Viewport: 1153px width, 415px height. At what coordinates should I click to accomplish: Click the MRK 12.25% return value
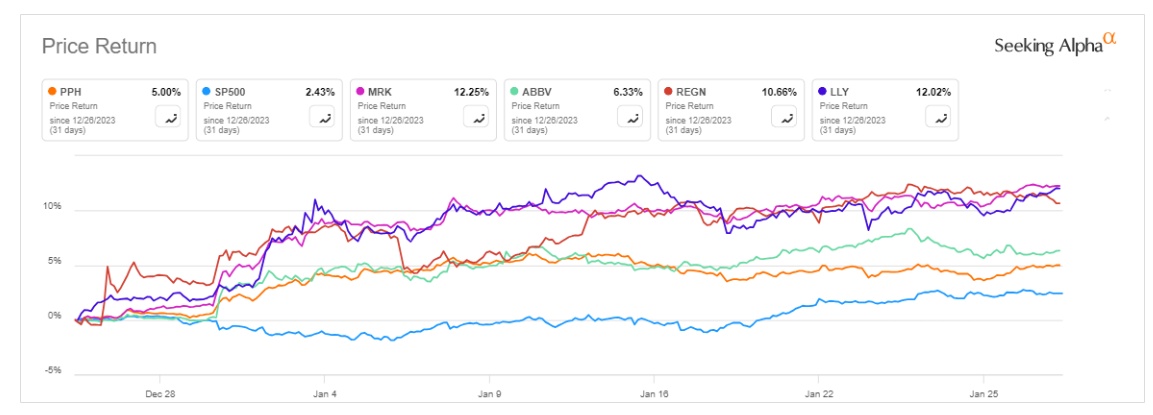470,92
